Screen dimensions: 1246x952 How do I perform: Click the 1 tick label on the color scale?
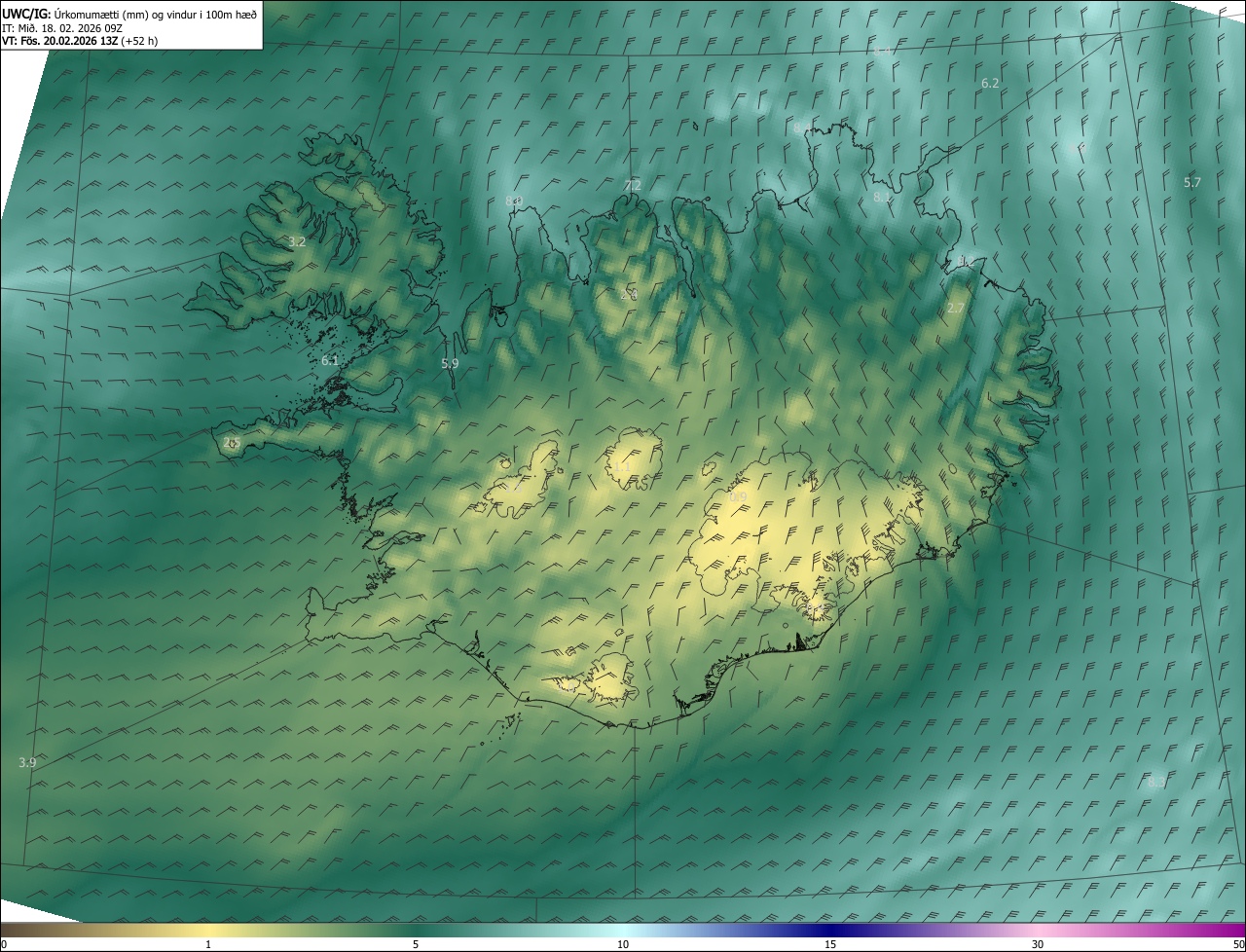208,944
